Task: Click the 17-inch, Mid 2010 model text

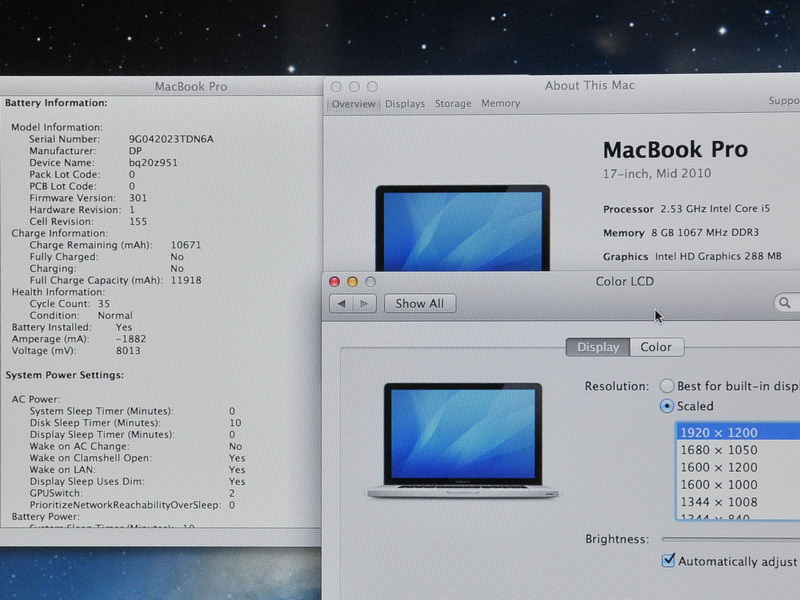Action: click(x=657, y=173)
